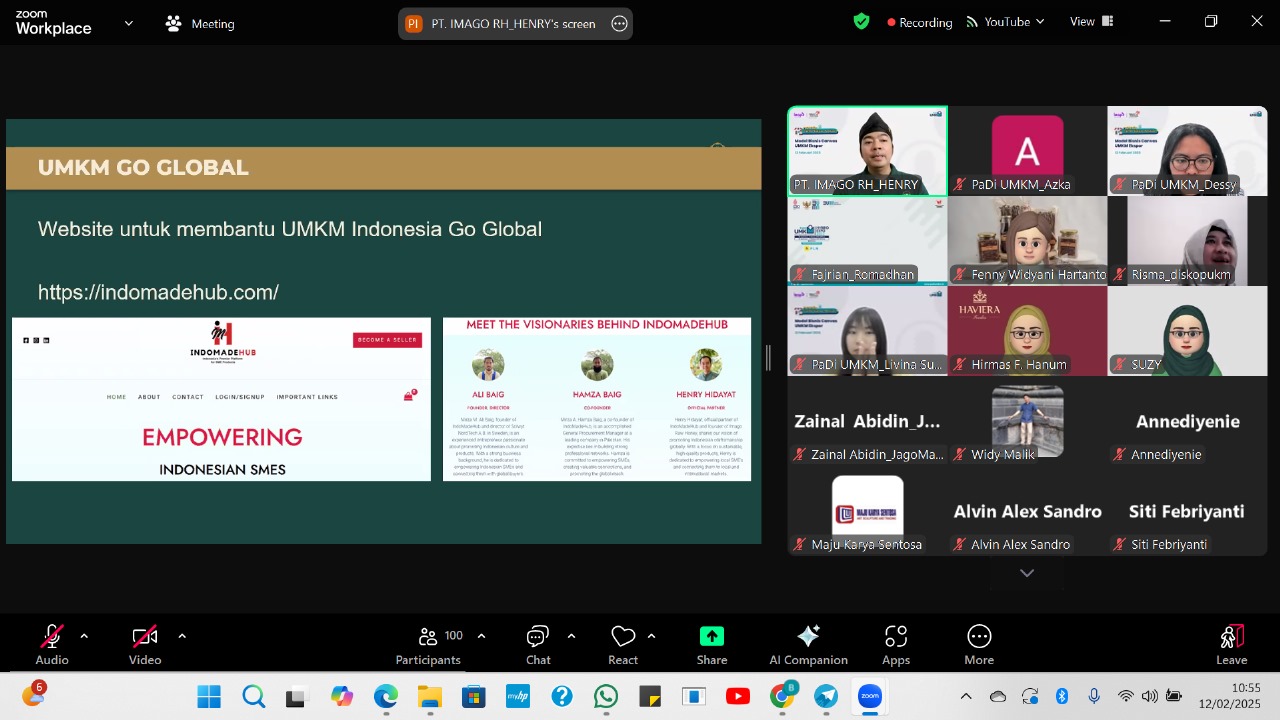Expand the React options arrow
The image size is (1280, 720).
651,636
